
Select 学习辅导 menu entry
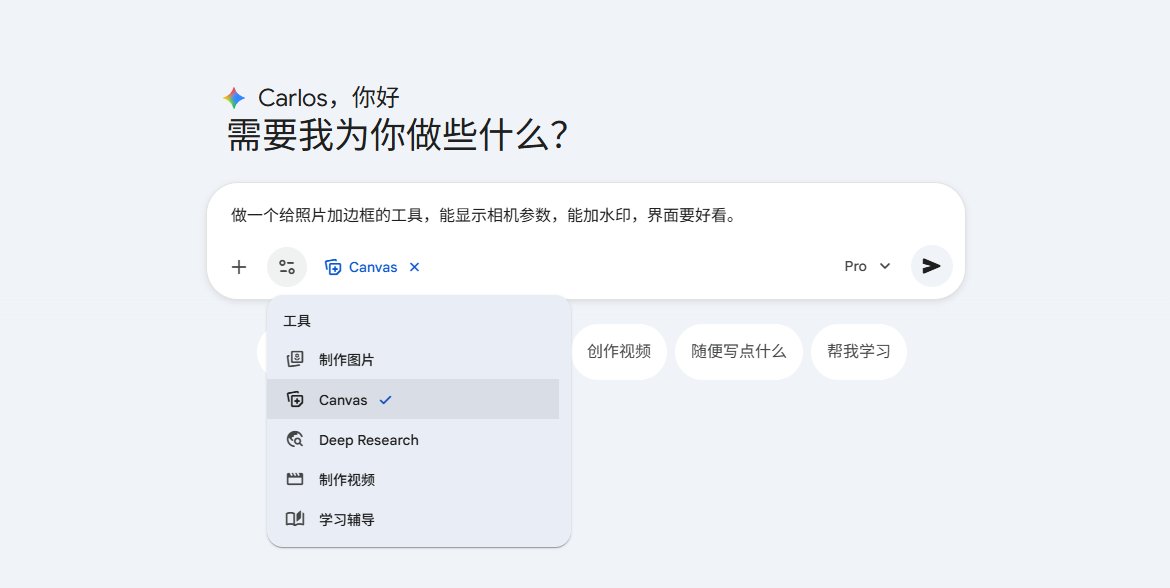413,519
